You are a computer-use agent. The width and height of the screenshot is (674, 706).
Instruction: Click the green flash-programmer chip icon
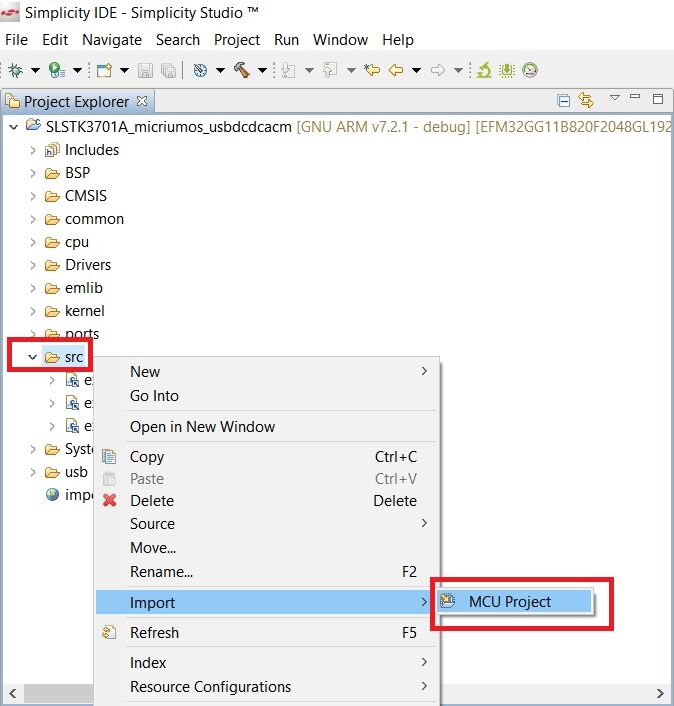pos(507,70)
